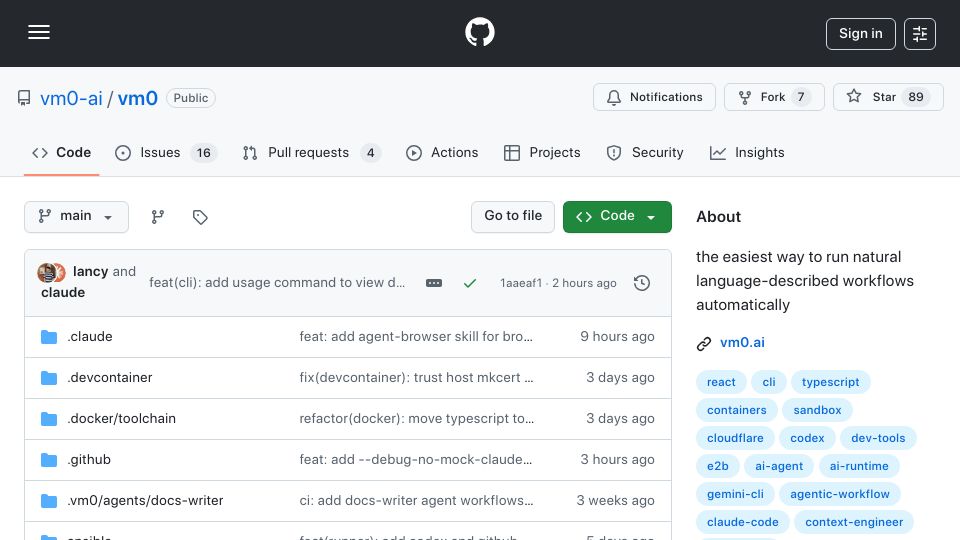Select the agentic-workflow topic tag
This screenshot has height=540, width=960.
click(x=839, y=495)
